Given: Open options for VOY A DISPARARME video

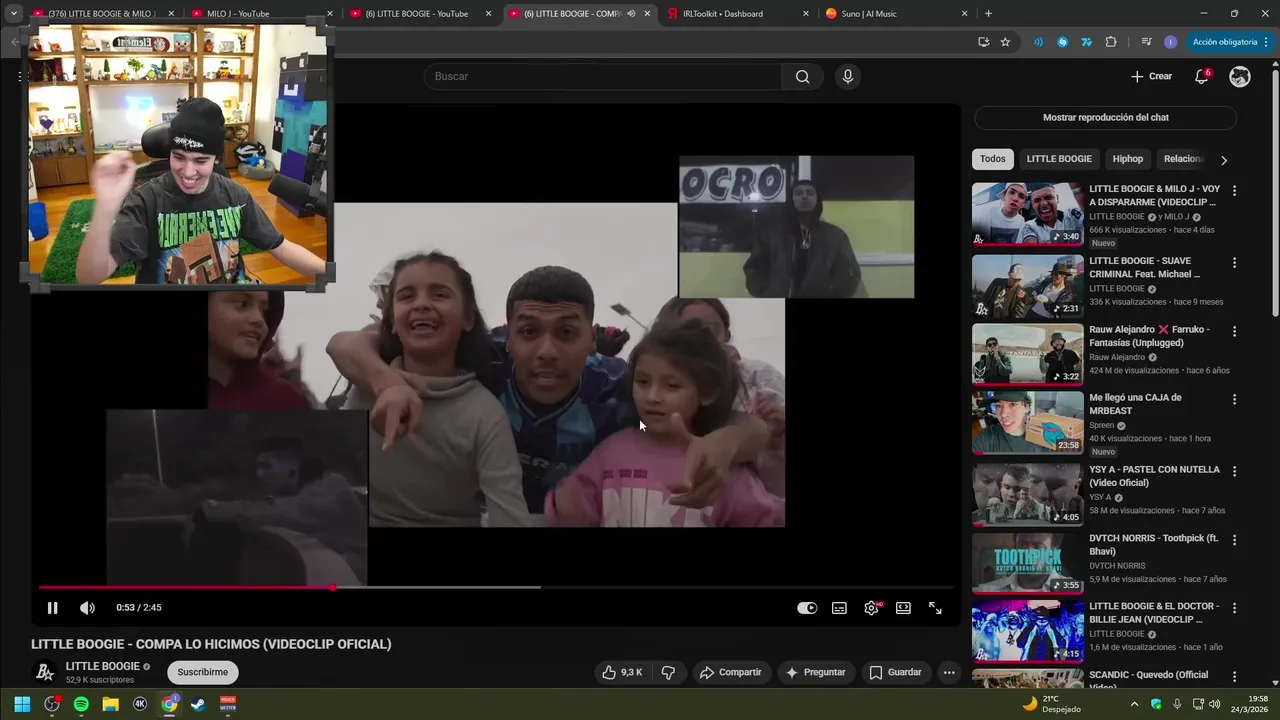Looking at the screenshot, I should [1234, 191].
